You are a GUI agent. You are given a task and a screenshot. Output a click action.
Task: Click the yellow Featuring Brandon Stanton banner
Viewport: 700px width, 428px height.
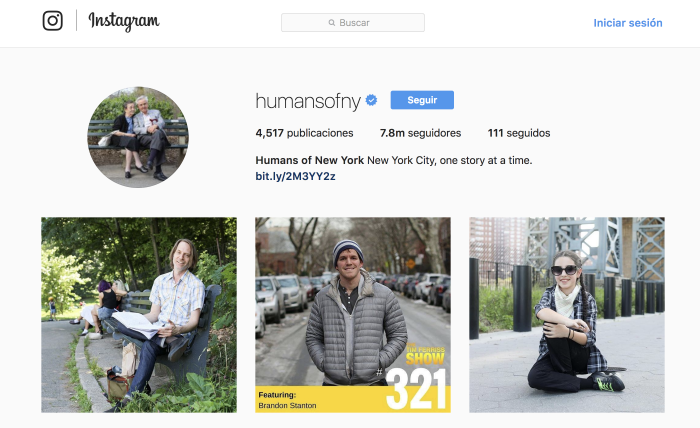320,399
